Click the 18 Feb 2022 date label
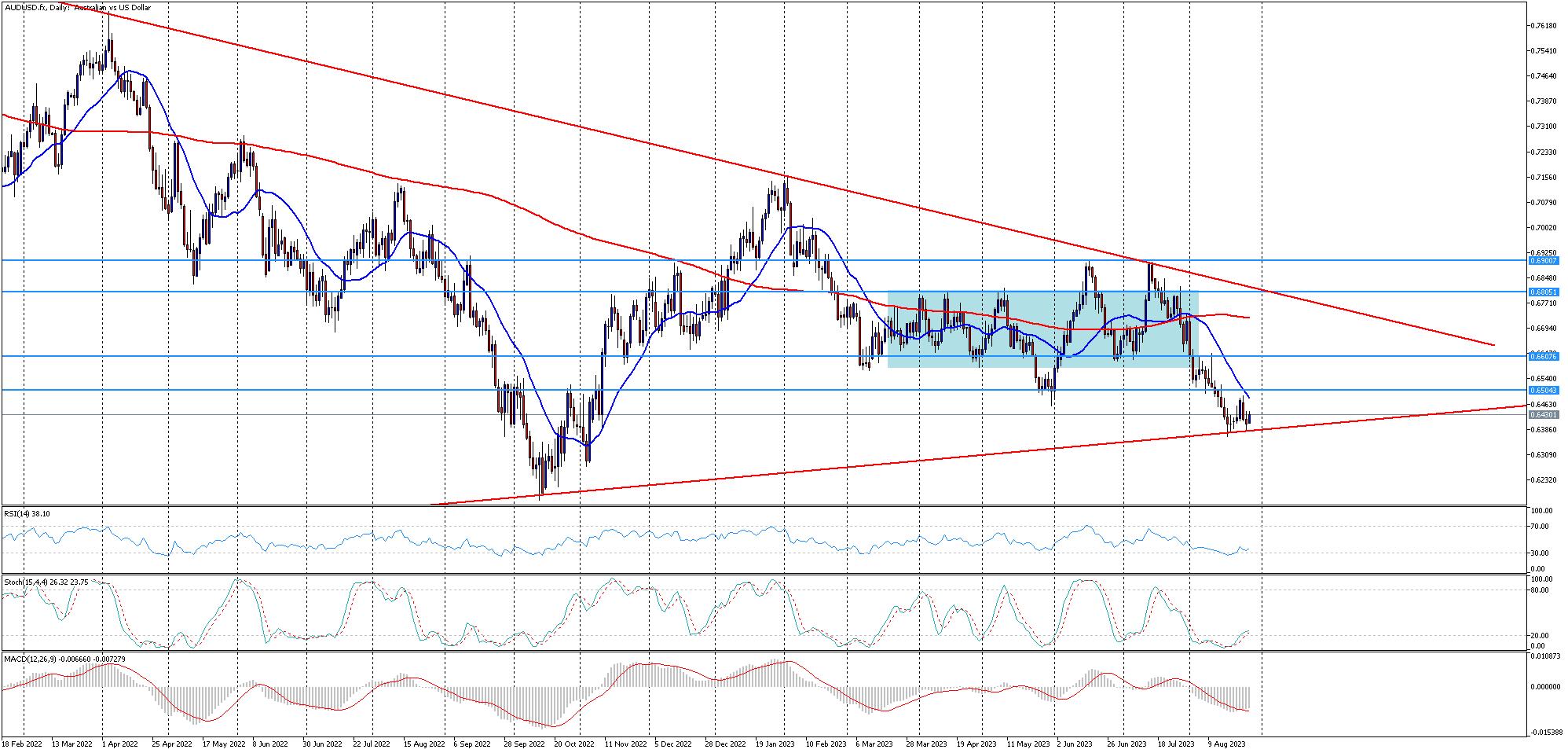Screen dimensions: 1568x753 coord(22,744)
